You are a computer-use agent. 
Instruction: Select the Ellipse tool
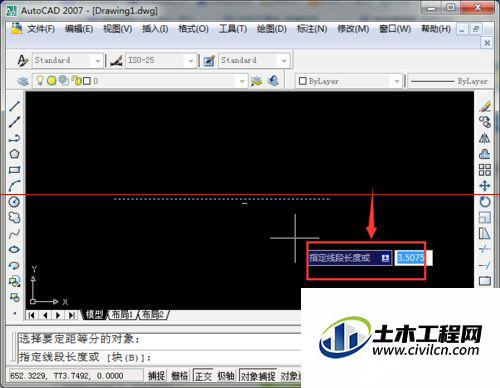click(14, 249)
